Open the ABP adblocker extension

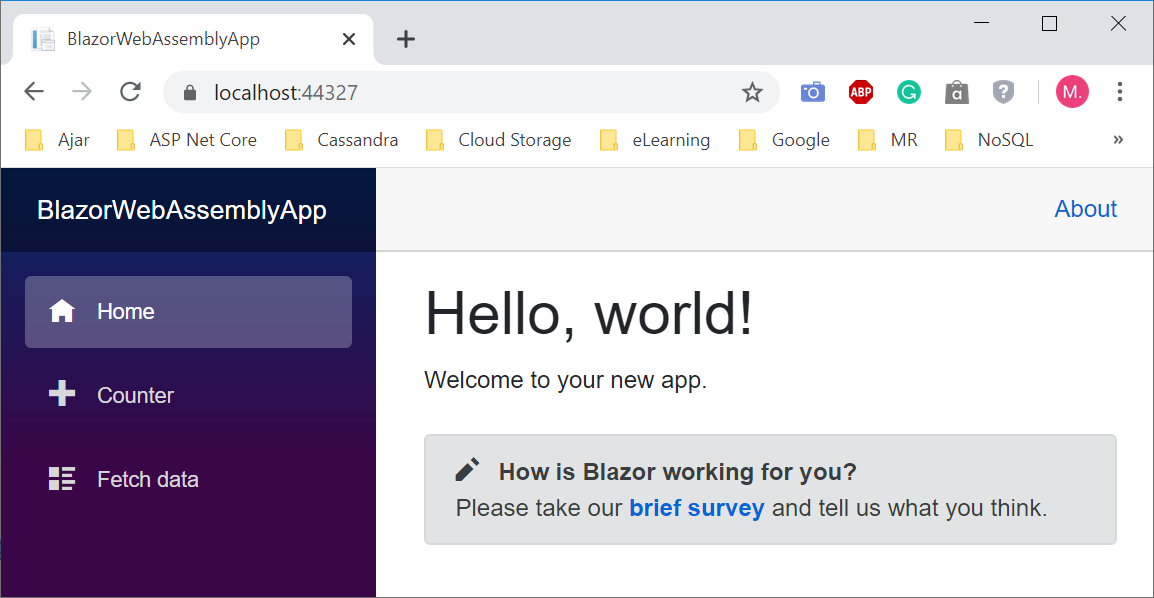(860, 91)
